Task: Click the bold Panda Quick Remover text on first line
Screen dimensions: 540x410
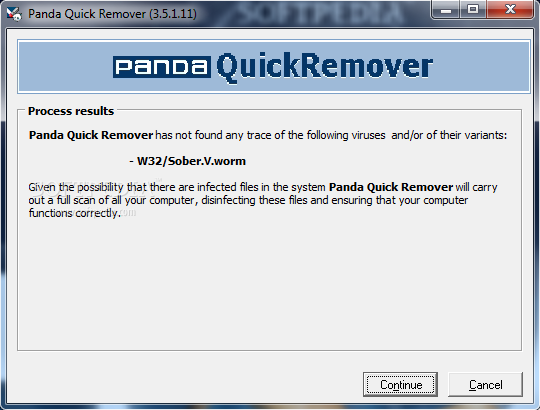Action: point(91,135)
